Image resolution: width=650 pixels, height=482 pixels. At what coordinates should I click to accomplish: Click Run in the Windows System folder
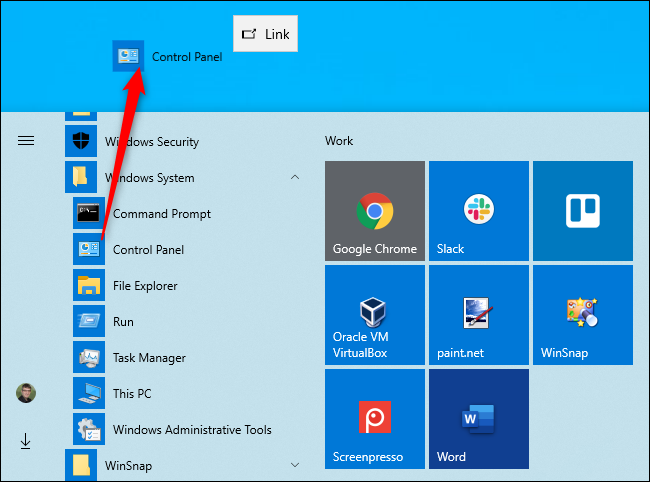pyautogui.click(x=123, y=322)
